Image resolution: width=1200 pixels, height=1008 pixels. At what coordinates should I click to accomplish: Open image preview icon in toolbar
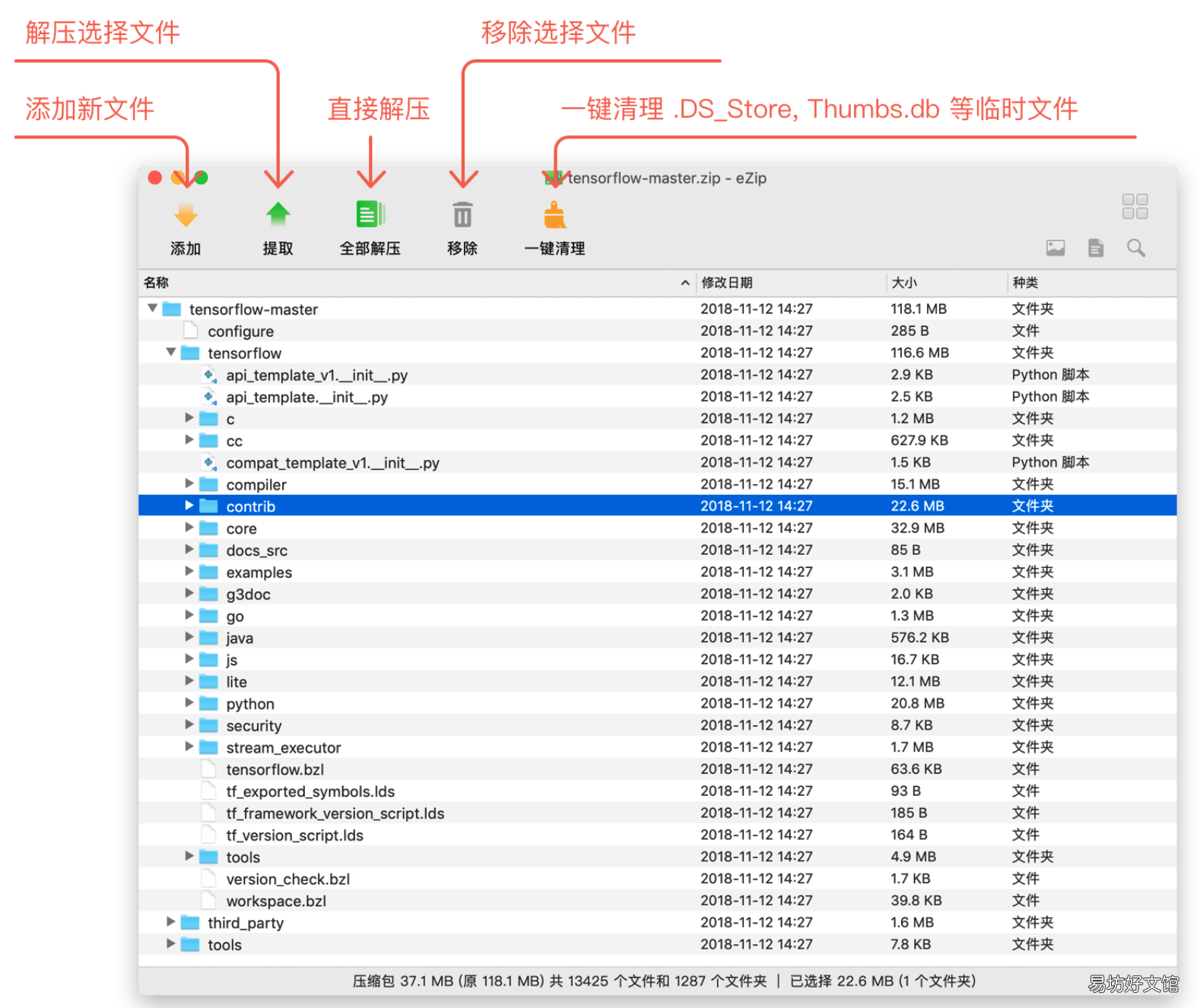(x=1056, y=248)
